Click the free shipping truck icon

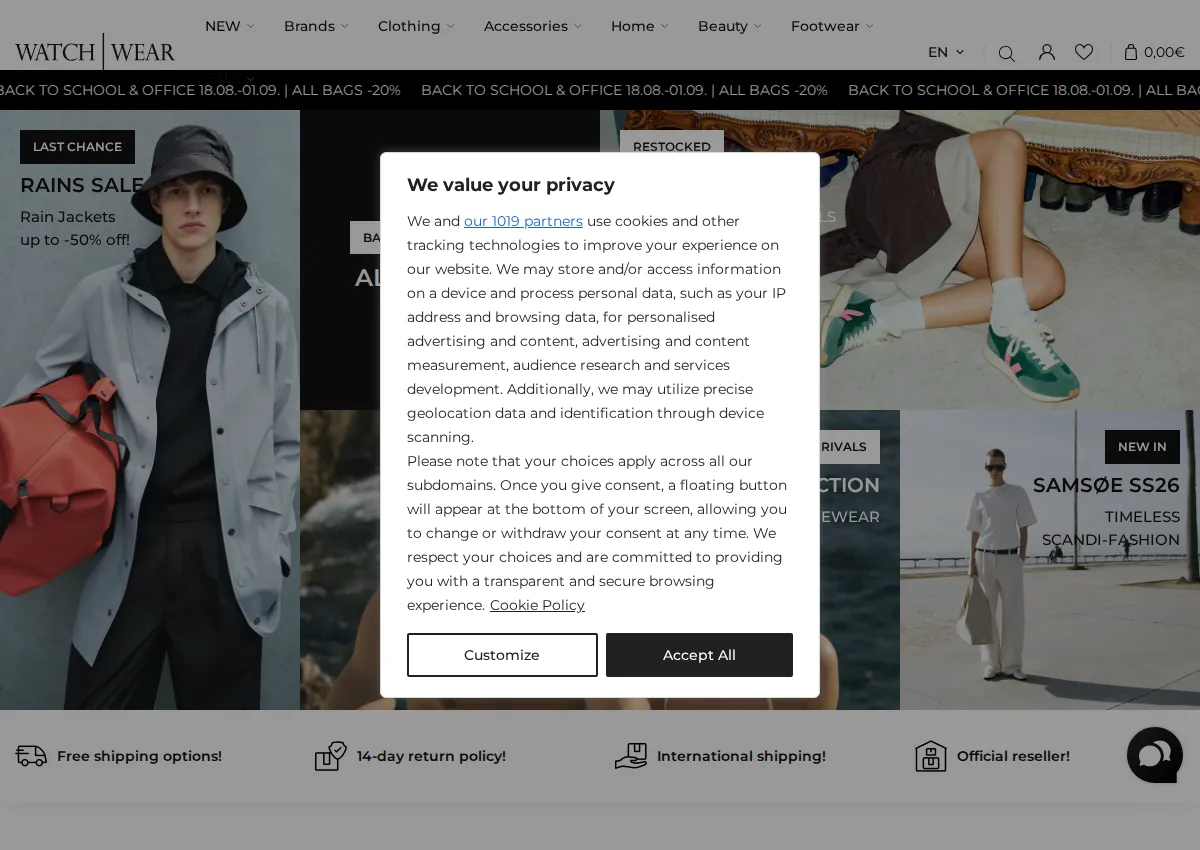(x=31, y=756)
